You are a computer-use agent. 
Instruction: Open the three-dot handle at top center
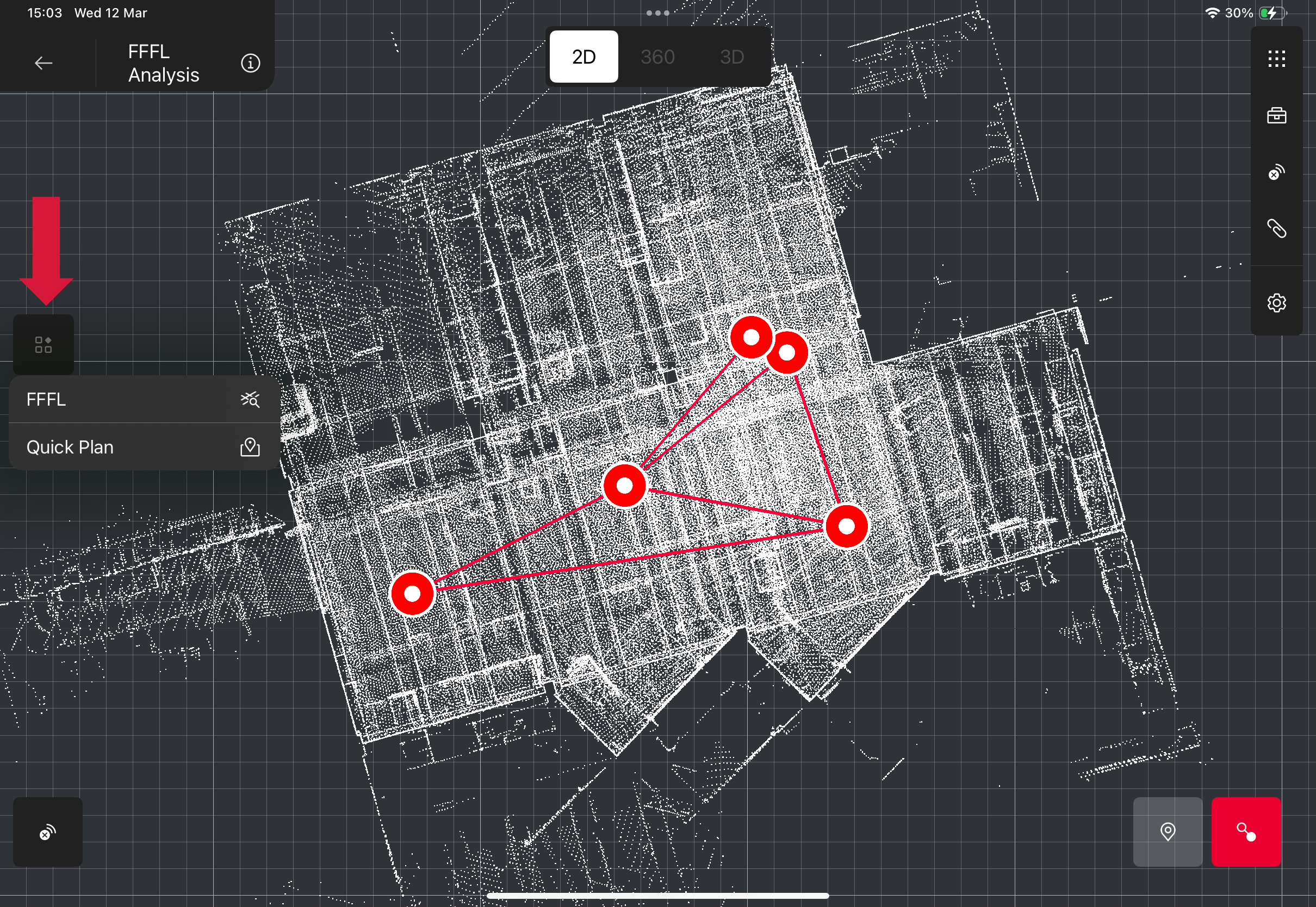pos(657,13)
